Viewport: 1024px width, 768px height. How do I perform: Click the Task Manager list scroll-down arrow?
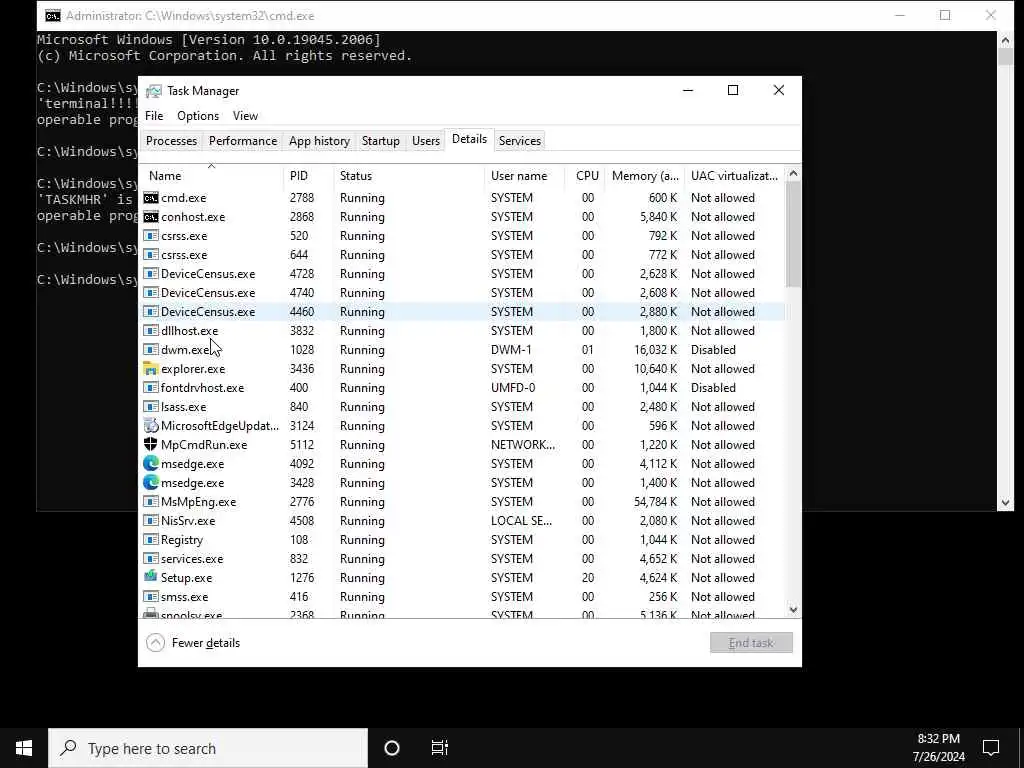(793, 610)
